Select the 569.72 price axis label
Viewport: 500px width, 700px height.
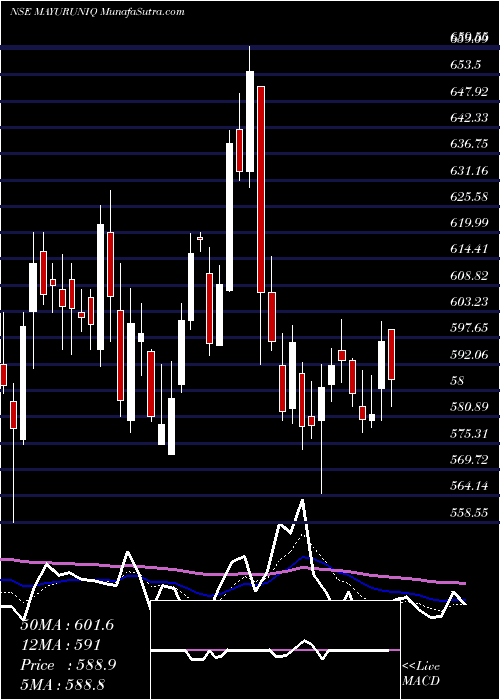point(470,459)
